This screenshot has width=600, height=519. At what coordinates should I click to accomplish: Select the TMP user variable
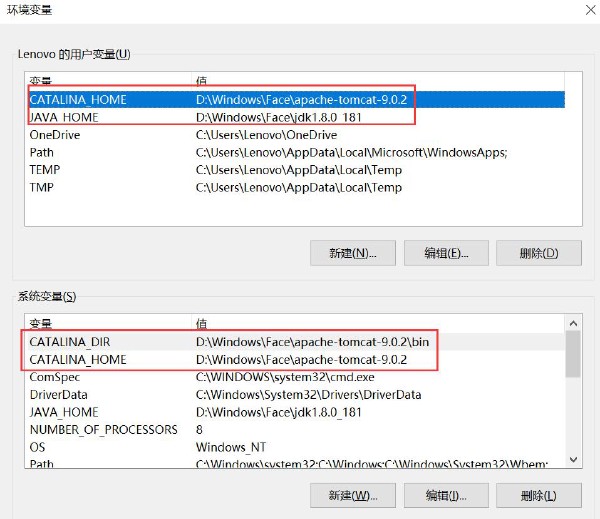pos(296,187)
